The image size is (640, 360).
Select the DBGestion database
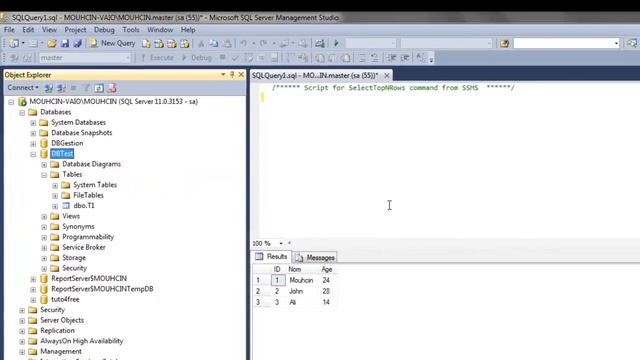[67, 143]
